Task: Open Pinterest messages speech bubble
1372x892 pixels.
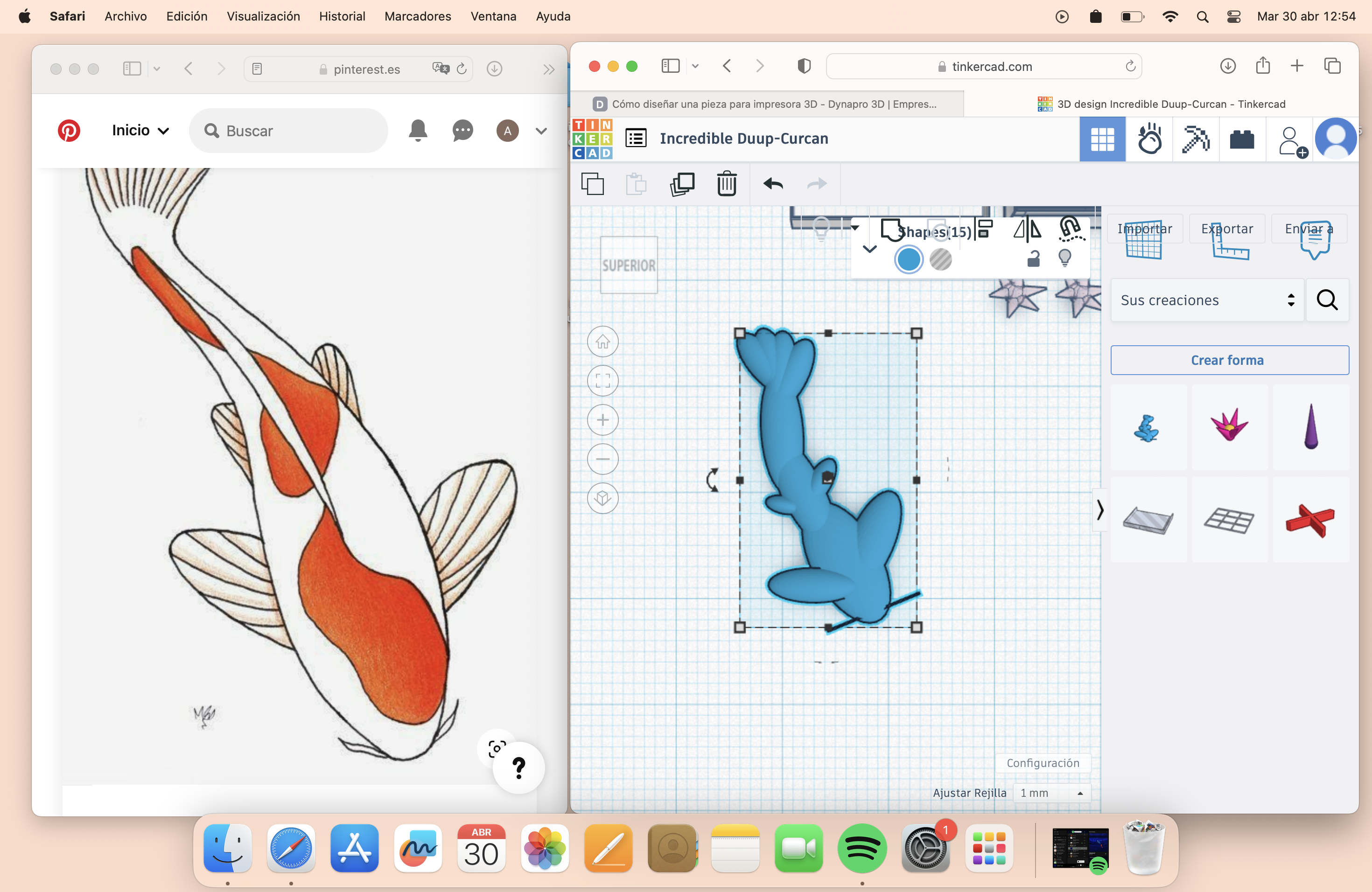Action: [x=462, y=131]
